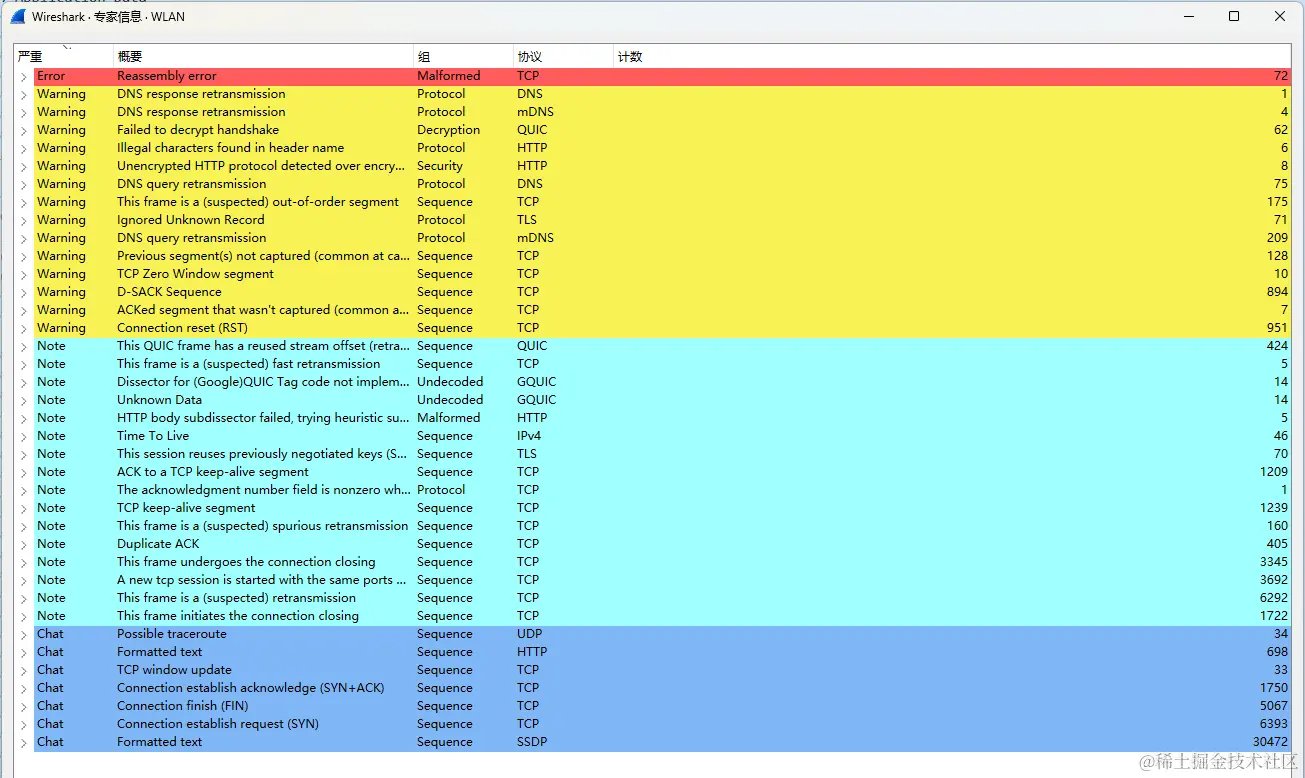Close the expert information window

pyautogui.click(x=1280, y=16)
